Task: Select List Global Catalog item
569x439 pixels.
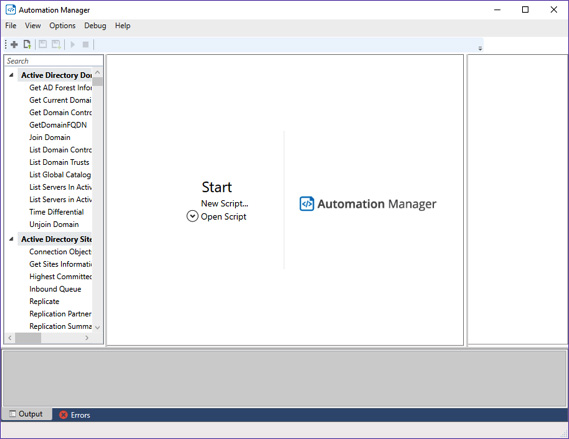Action: 60,175
